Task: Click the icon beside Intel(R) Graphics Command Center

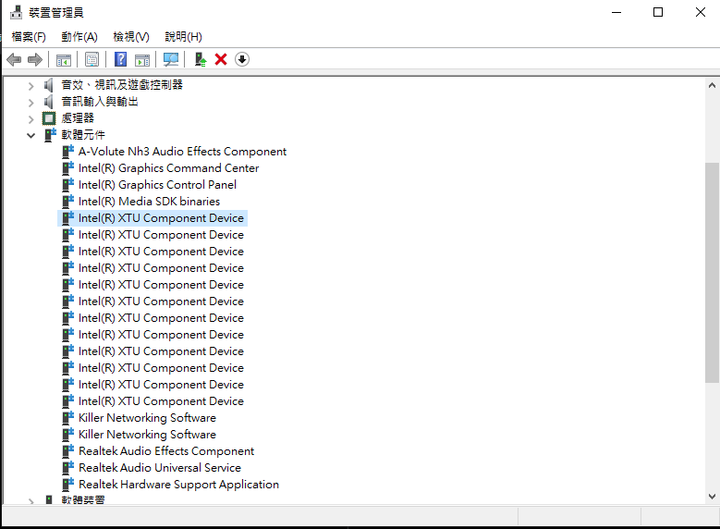Action: 68,168
